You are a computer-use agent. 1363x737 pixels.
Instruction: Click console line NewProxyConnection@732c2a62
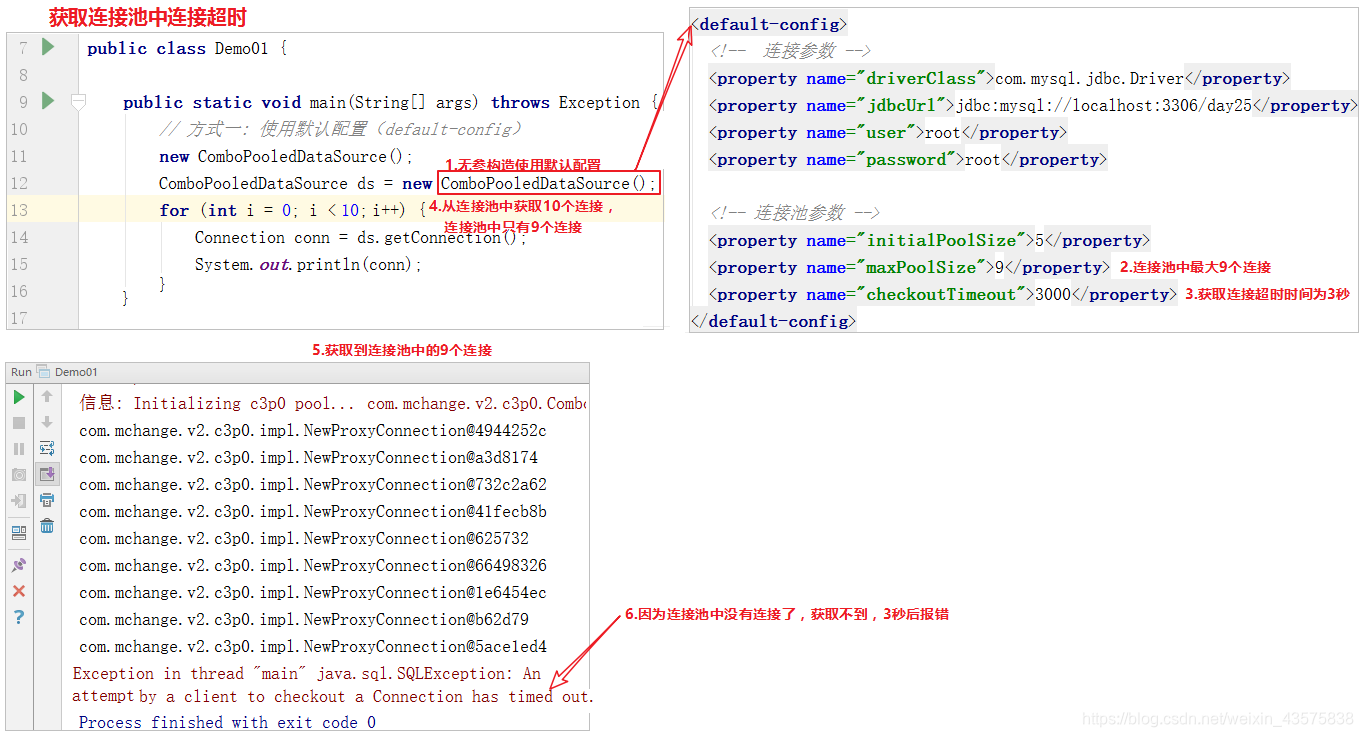coord(313,485)
